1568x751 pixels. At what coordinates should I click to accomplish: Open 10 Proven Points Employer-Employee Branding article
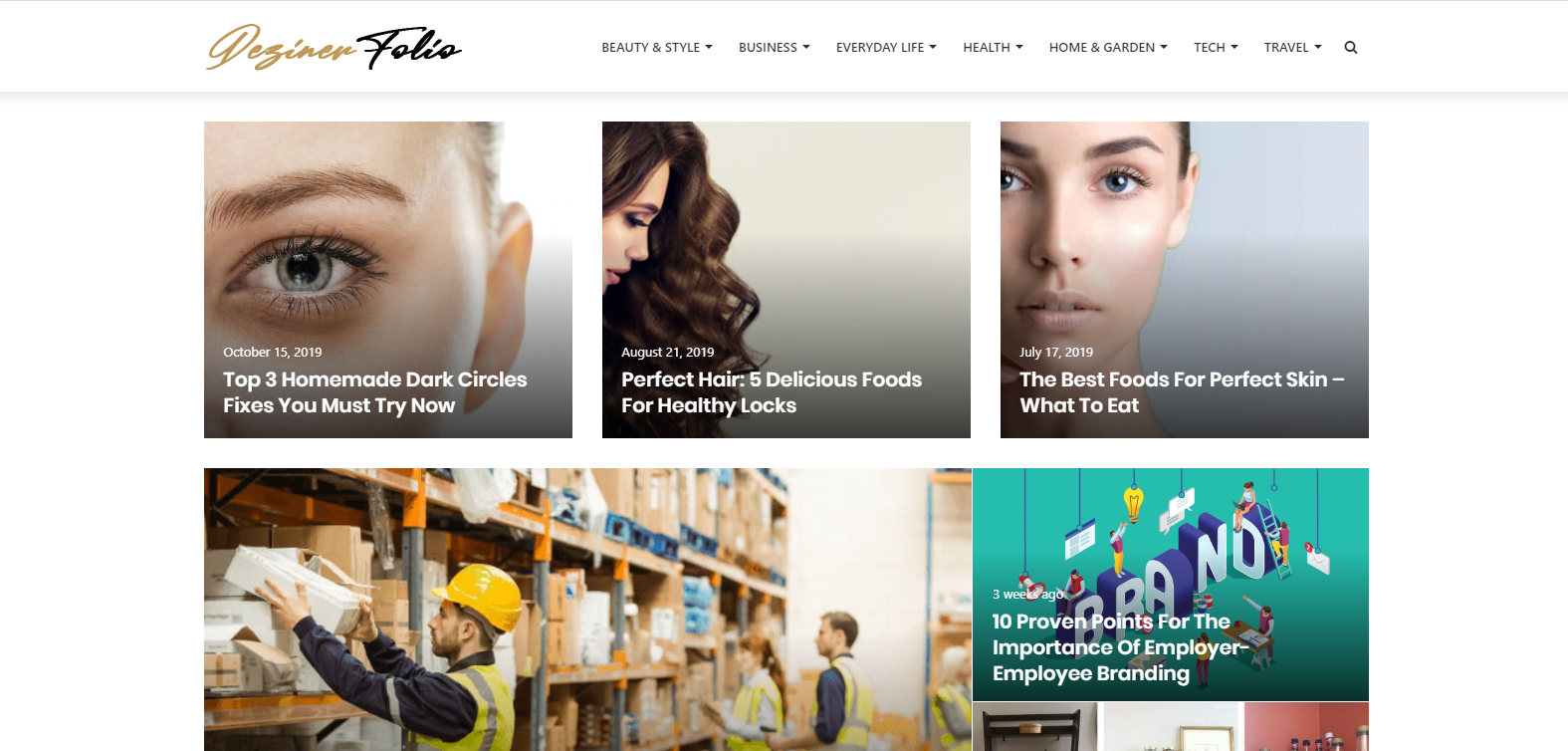(x=1120, y=647)
